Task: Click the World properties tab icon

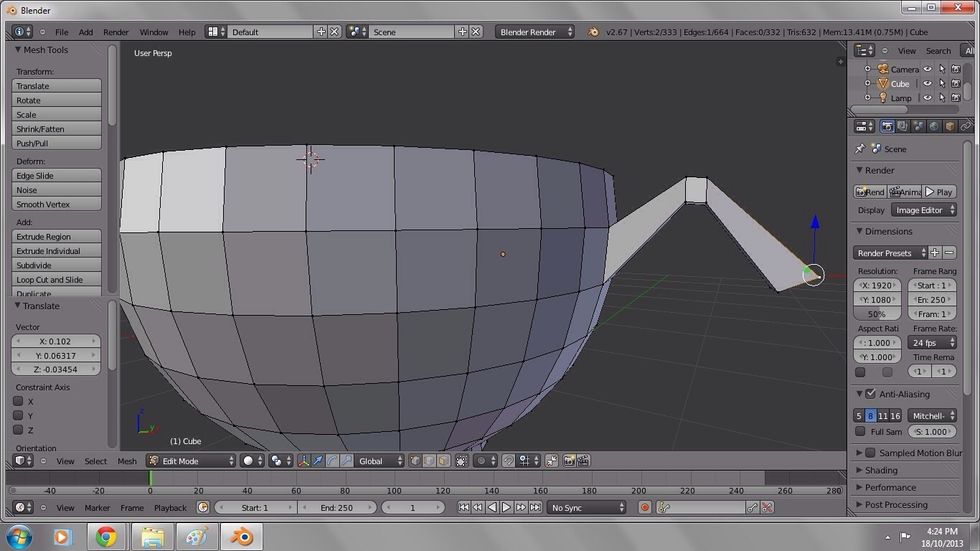Action: (934, 127)
